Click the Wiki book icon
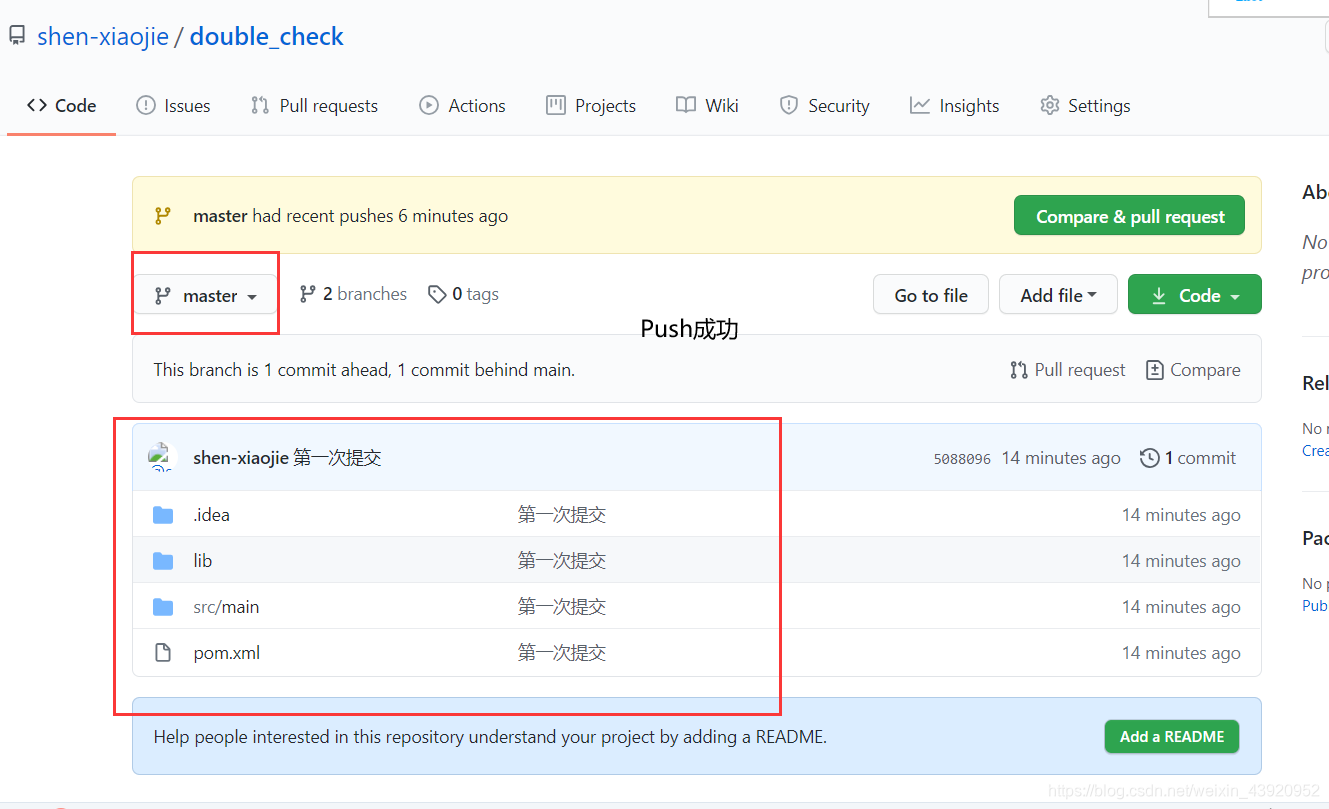This screenshot has width=1329, height=809. [686, 105]
